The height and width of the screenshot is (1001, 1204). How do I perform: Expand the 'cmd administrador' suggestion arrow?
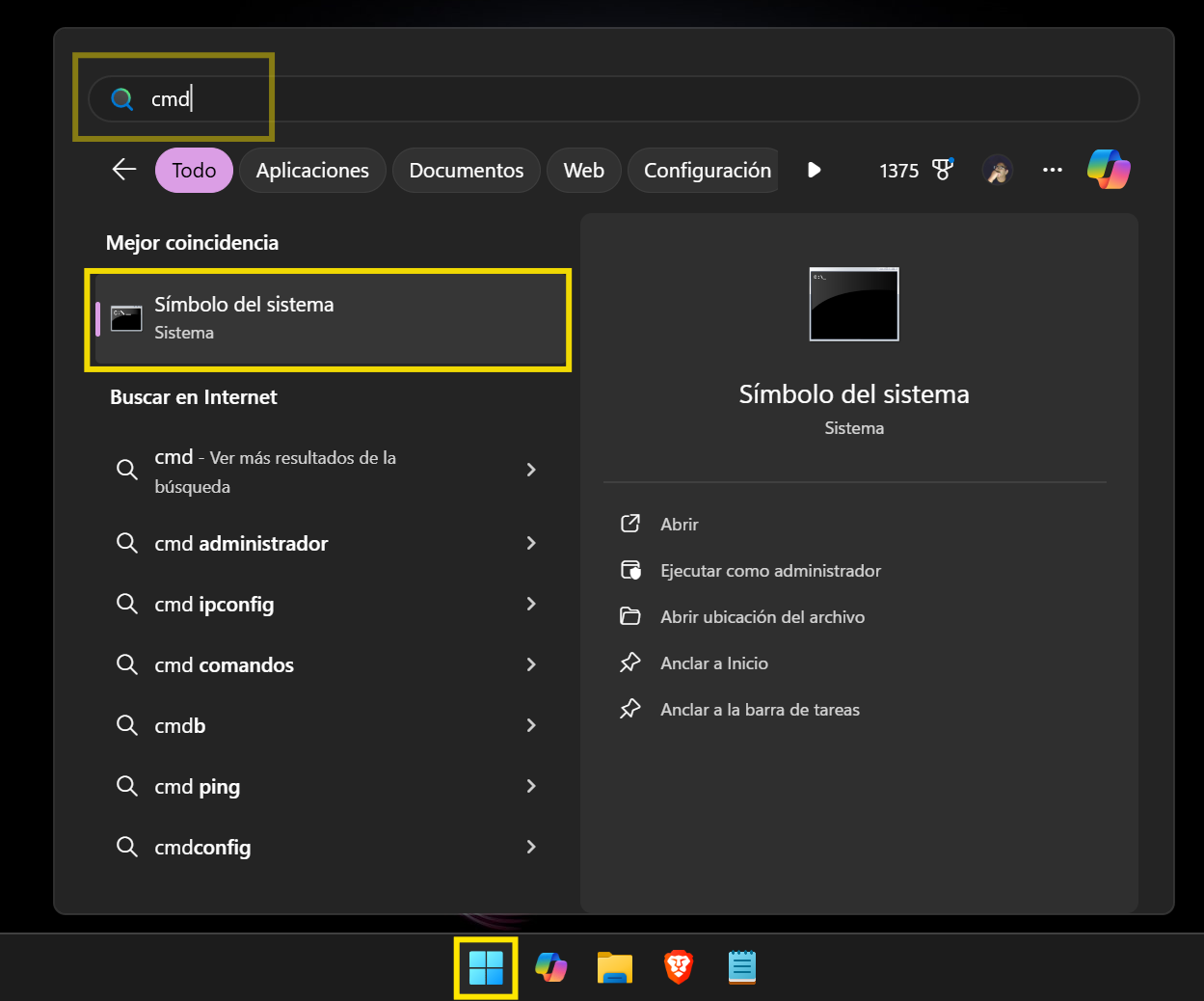pyautogui.click(x=531, y=543)
